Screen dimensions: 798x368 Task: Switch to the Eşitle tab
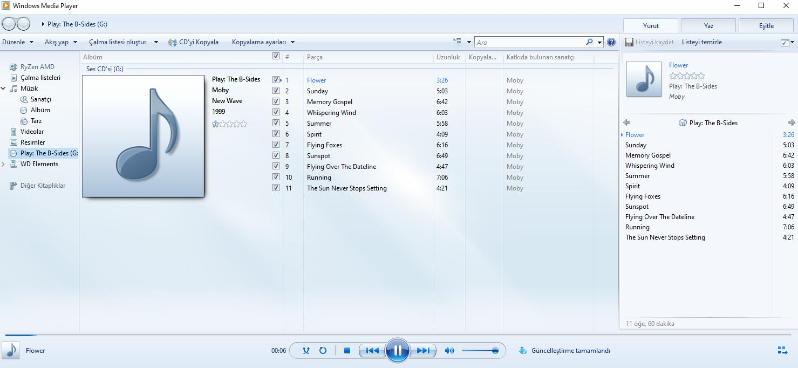pyautogui.click(x=766, y=25)
